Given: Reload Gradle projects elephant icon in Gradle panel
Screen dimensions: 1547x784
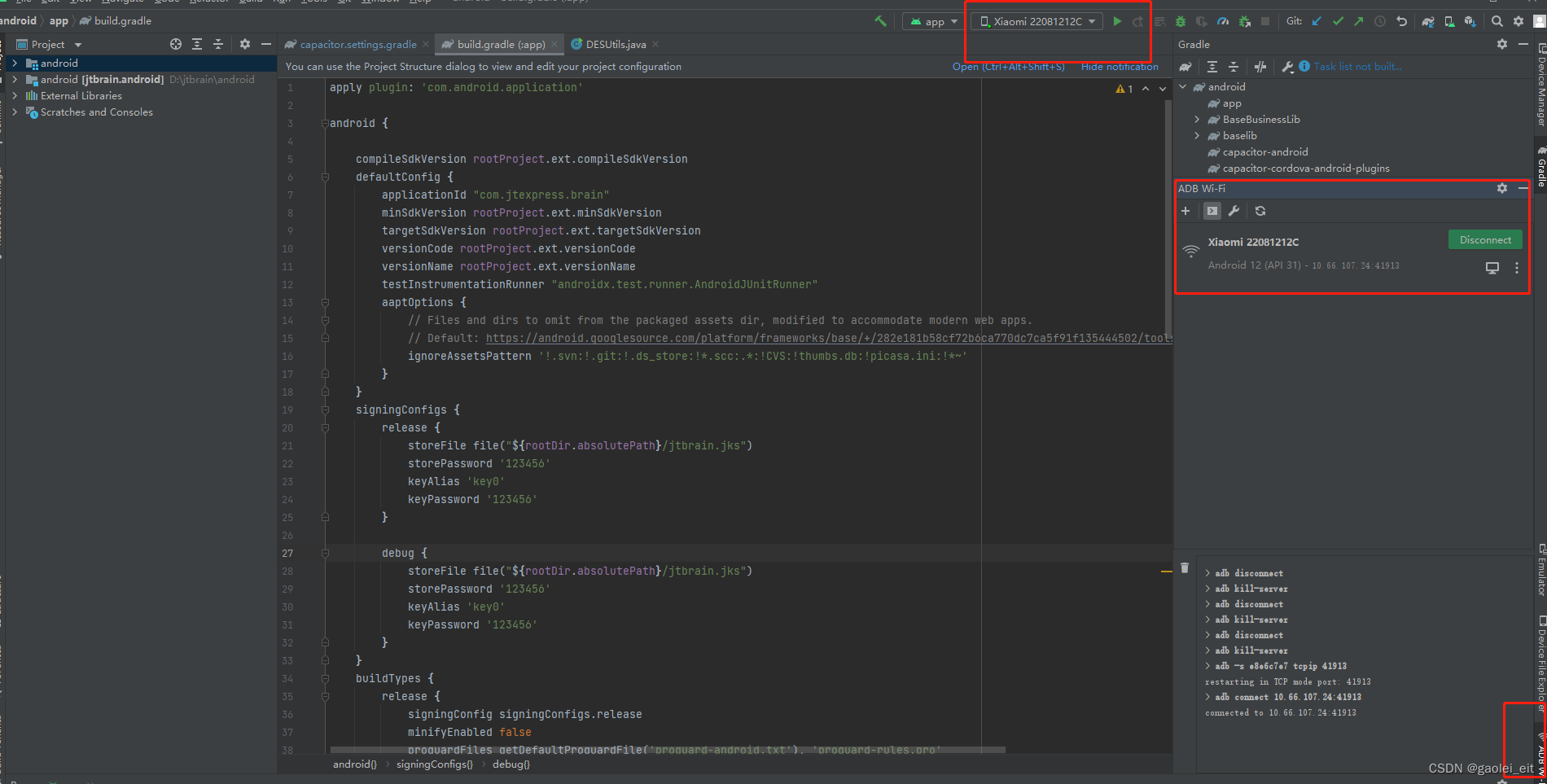Looking at the screenshot, I should point(1185,67).
